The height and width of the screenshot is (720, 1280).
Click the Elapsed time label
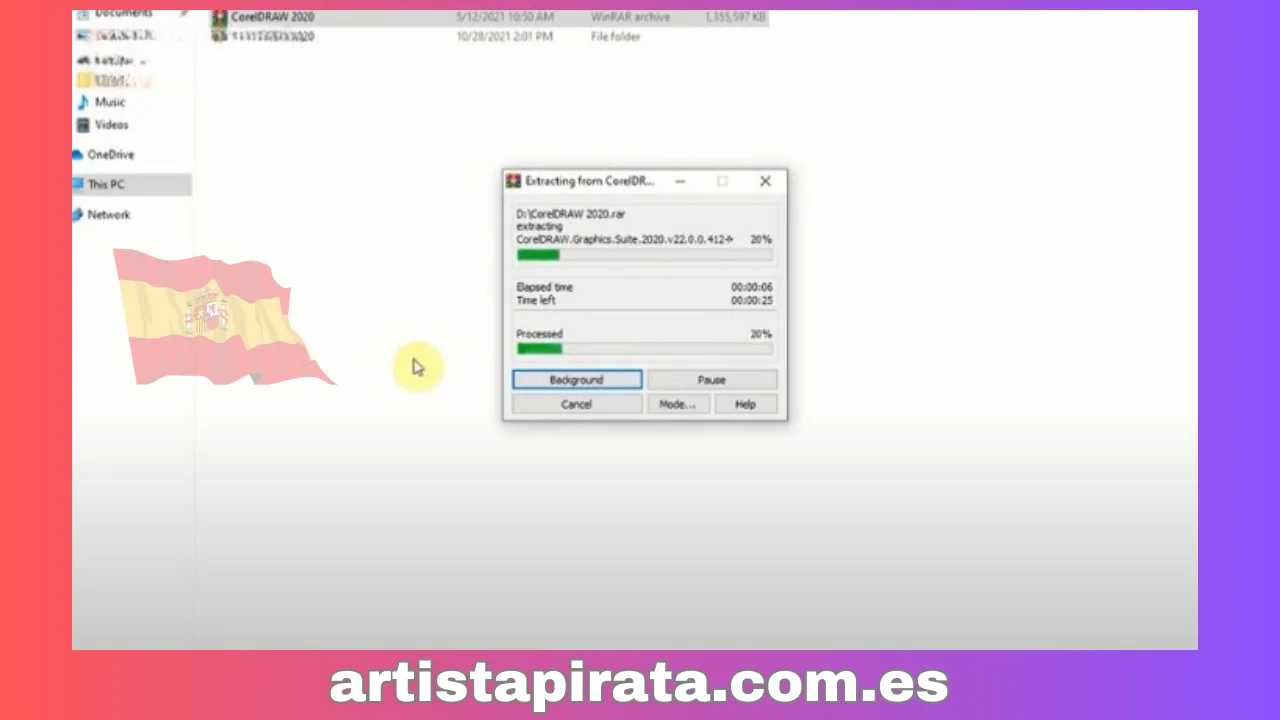545,287
